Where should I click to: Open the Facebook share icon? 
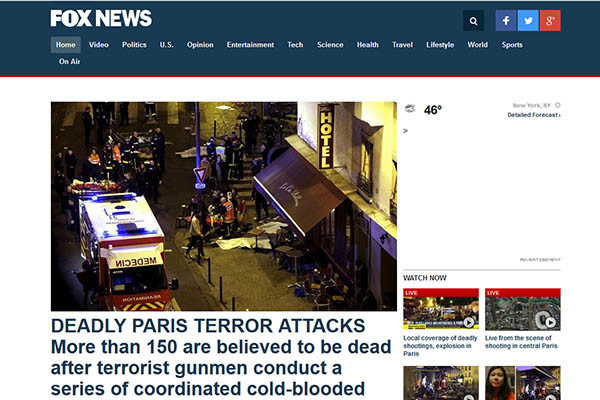(506, 21)
